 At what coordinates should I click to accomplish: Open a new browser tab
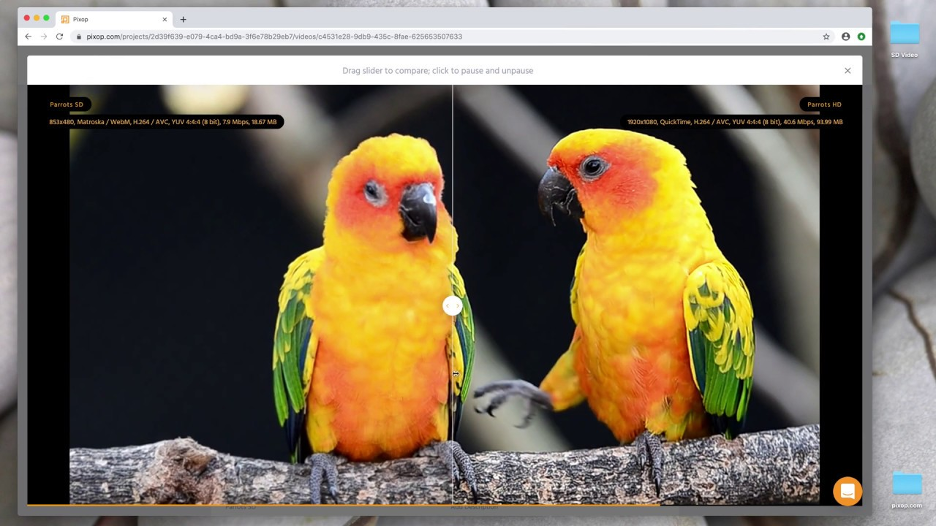(x=183, y=19)
